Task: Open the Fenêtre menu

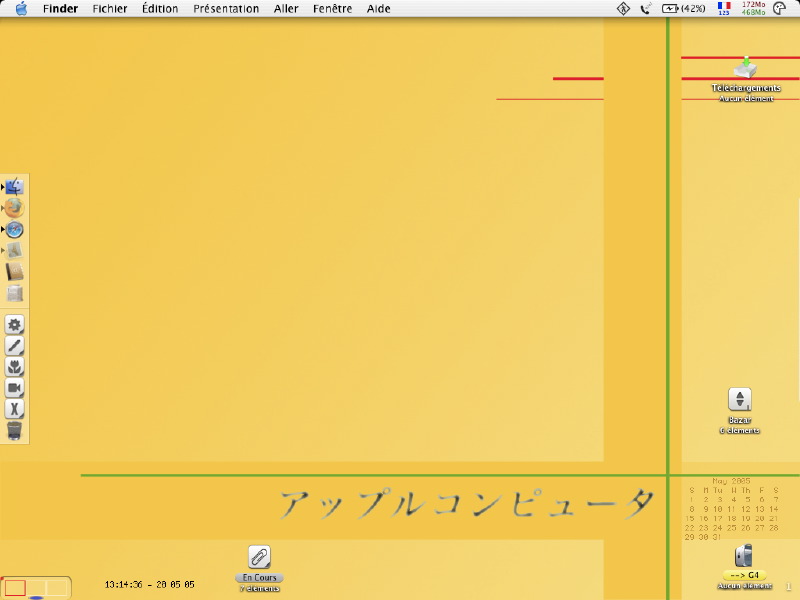Action: (333, 9)
